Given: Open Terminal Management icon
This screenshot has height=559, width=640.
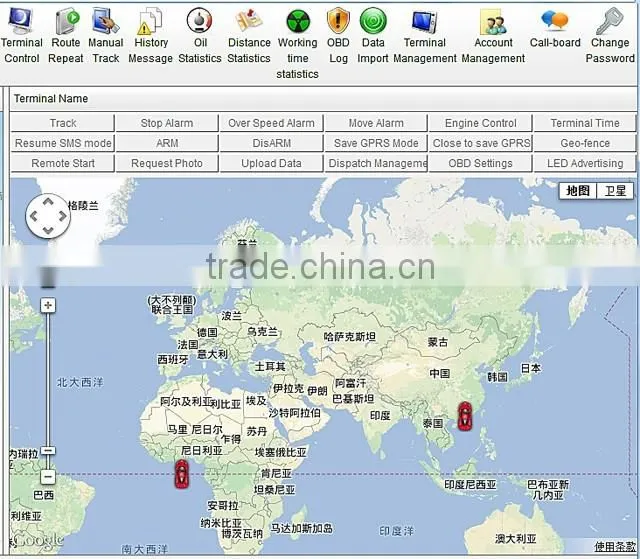Looking at the screenshot, I should click(x=424, y=21).
